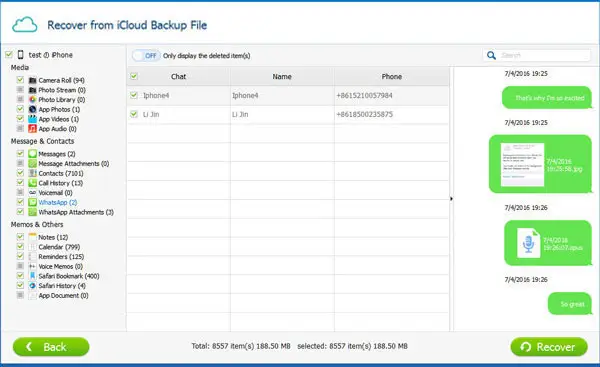Screen dimensions: 600x367
Task: Collapse the preview pane splitter arrow
Action: pos(452,199)
